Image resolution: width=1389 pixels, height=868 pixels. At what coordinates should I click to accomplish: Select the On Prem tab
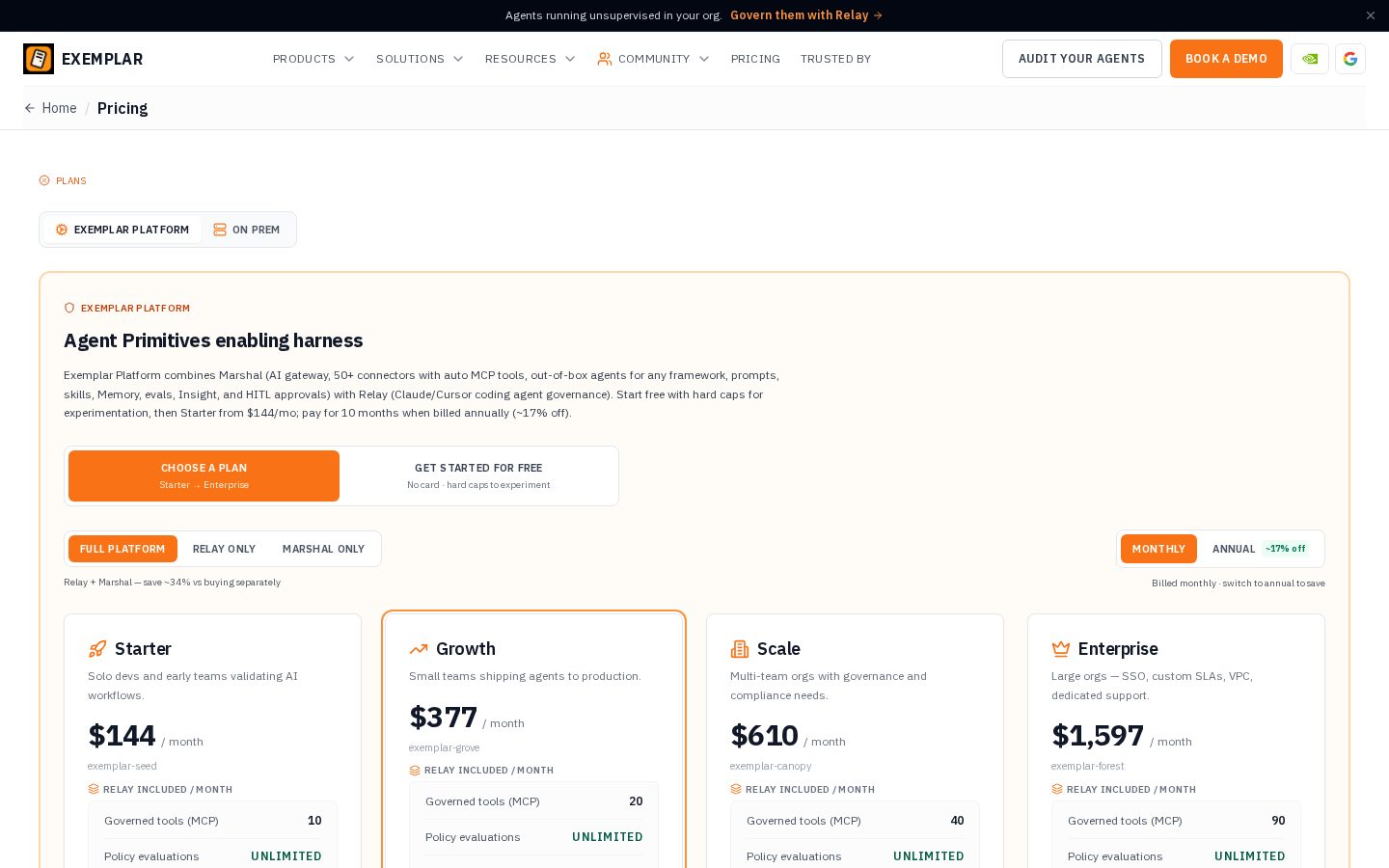pyautogui.click(x=247, y=230)
